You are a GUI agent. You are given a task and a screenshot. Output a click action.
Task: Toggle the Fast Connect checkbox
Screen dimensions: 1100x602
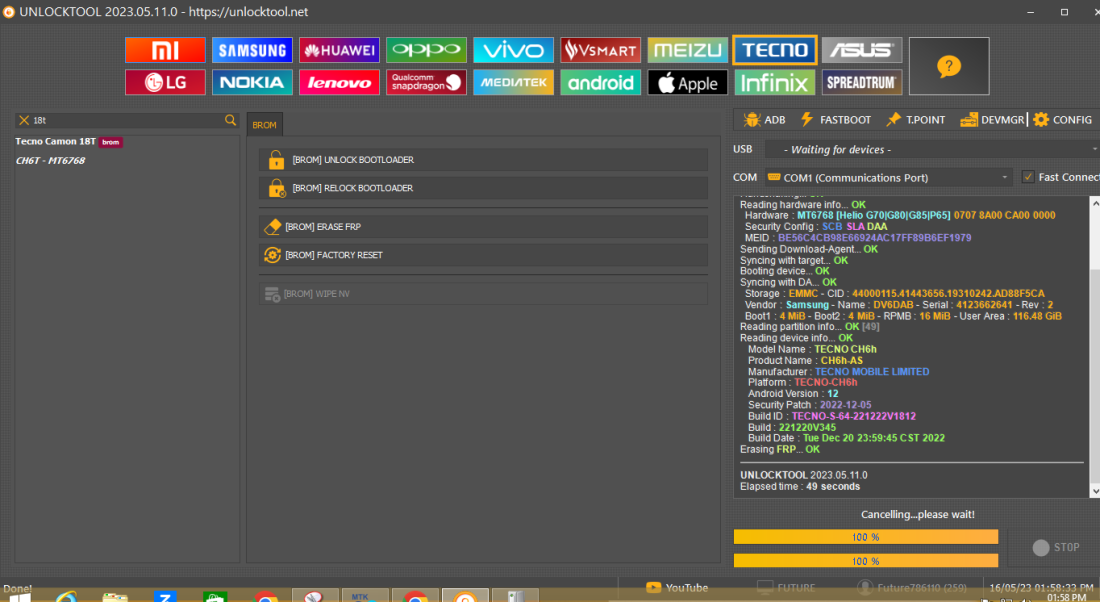[1028, 177]
